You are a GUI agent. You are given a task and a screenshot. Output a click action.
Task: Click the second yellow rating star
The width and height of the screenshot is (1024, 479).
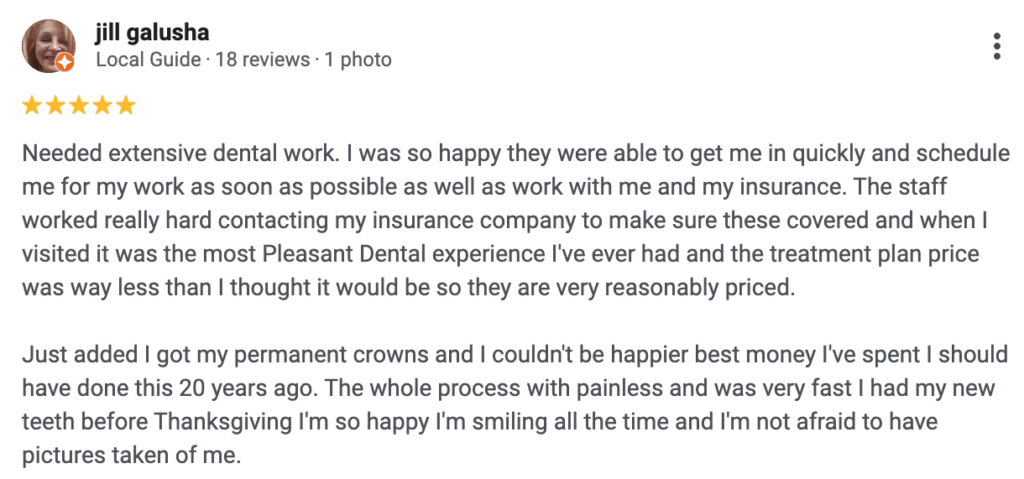coord(54,105)
